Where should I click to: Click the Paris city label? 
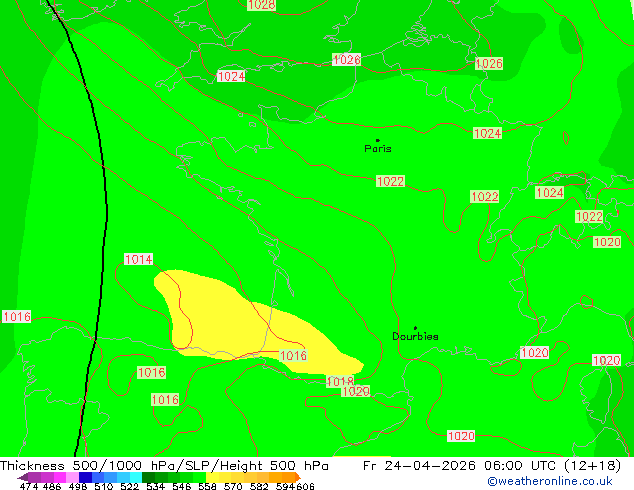(x=378, y=149)
